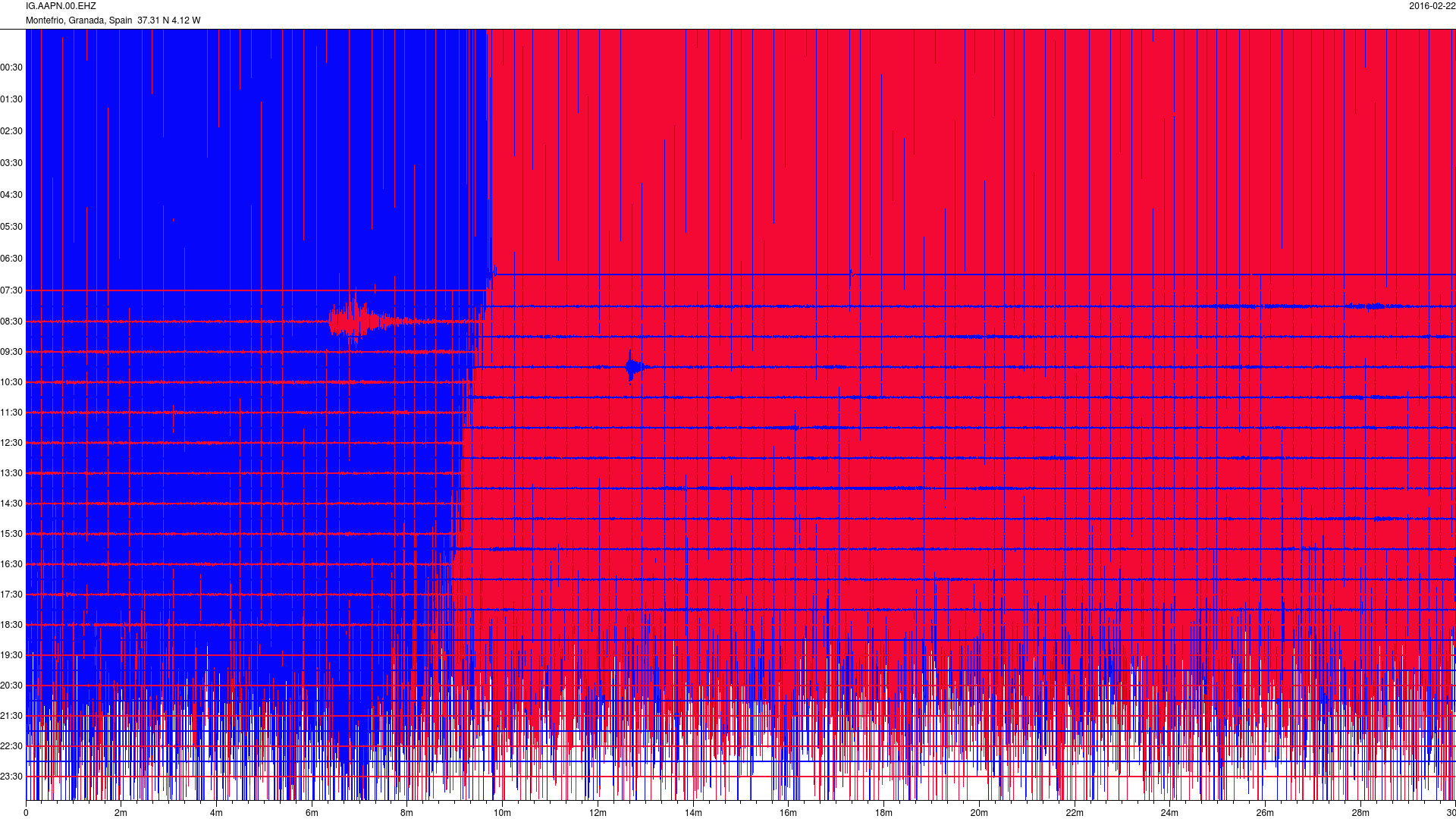Image resolution: width=1456 pixels, height=819 pixels.
Task: Click the 05:30 time axis label
Action: [x=11, y=227]
